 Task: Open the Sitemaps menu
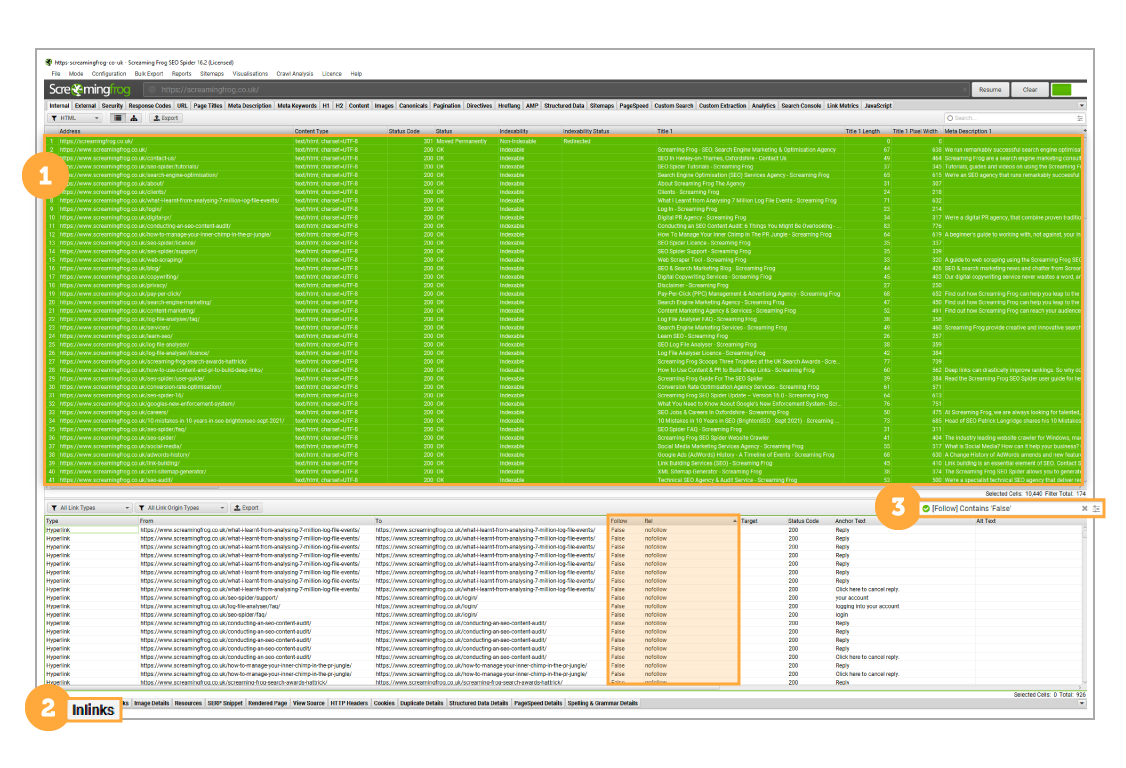212,74
